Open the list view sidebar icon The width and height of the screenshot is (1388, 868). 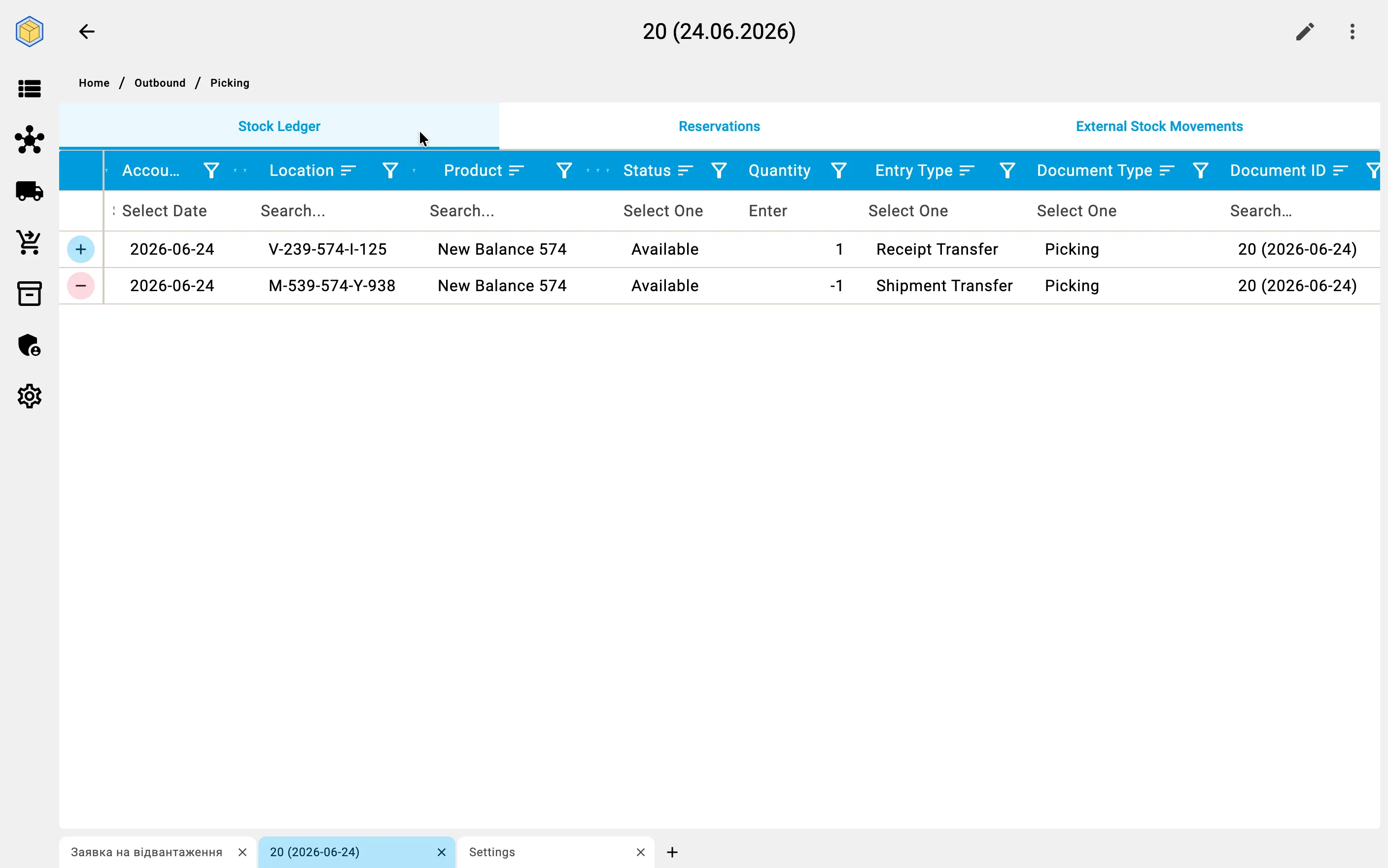29,89
